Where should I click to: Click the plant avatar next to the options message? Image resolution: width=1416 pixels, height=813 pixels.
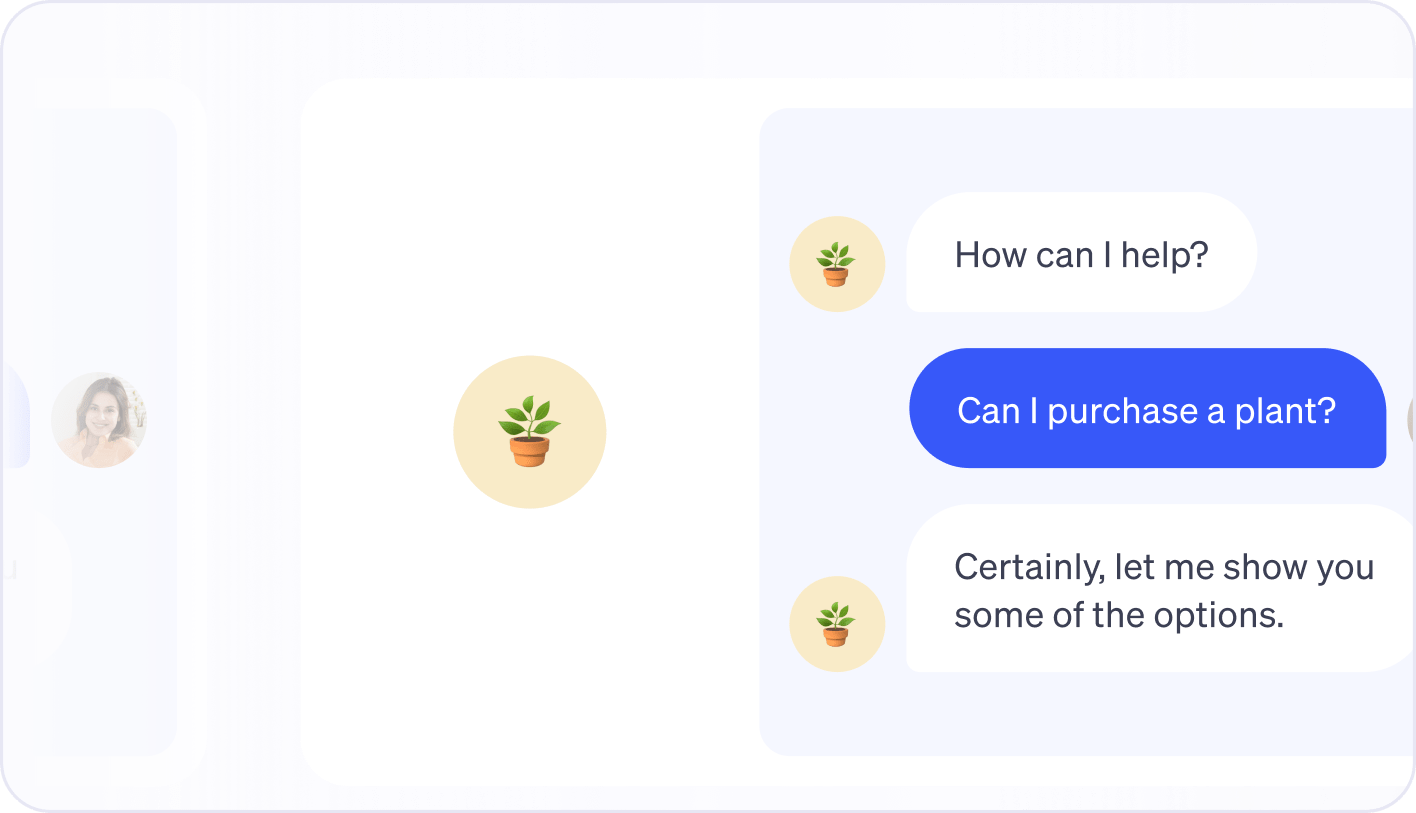[x=838, y=622]
